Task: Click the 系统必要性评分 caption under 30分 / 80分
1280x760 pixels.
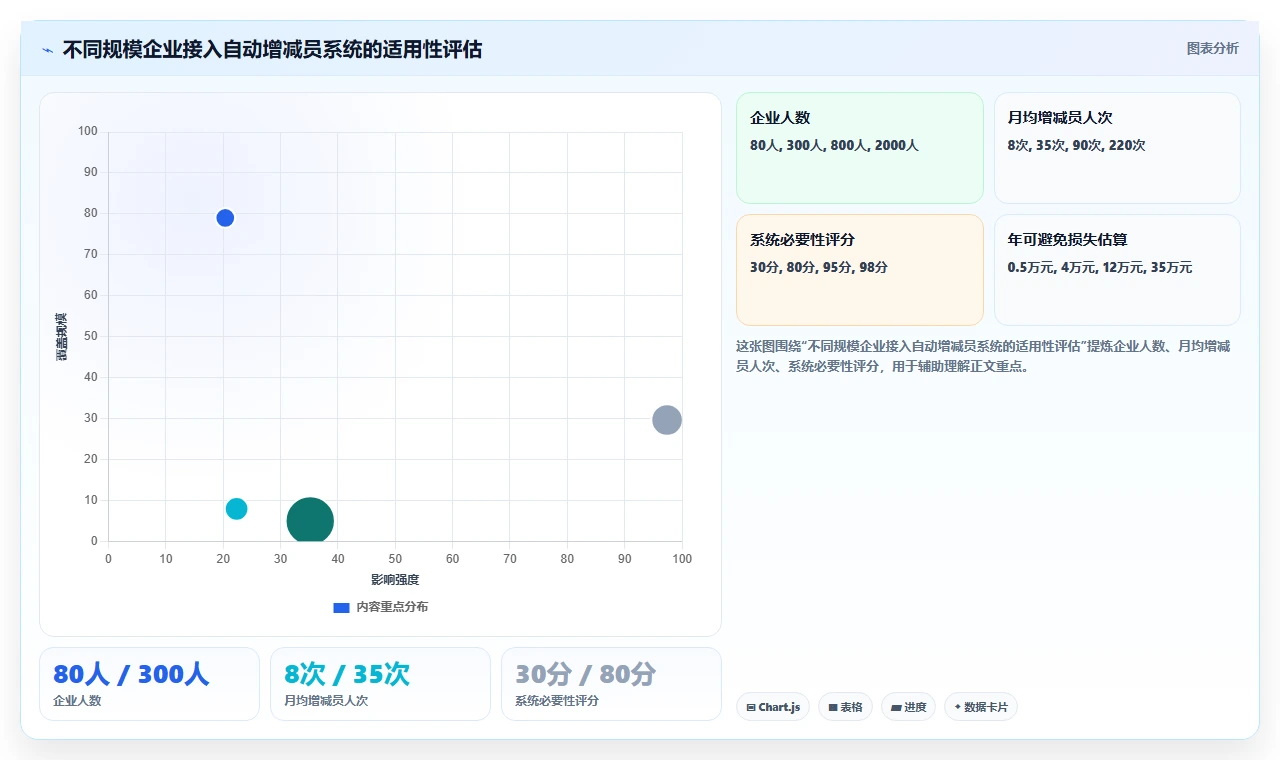Action: pyautogui.click(x=557, y=701)
